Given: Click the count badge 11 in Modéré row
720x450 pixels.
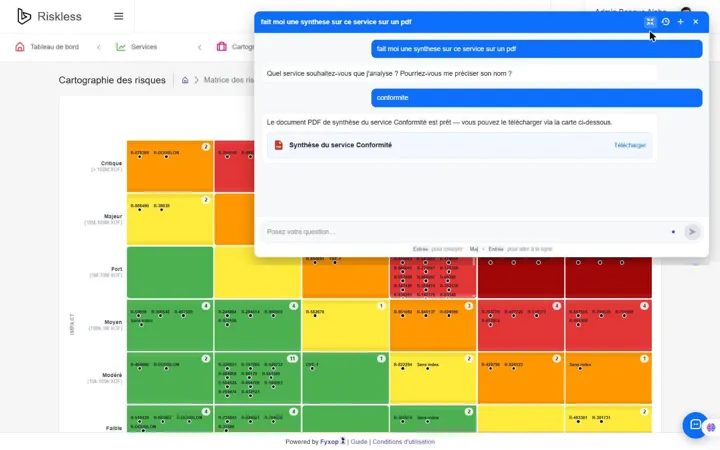Looking at the screenshot, I should (292, 359).
